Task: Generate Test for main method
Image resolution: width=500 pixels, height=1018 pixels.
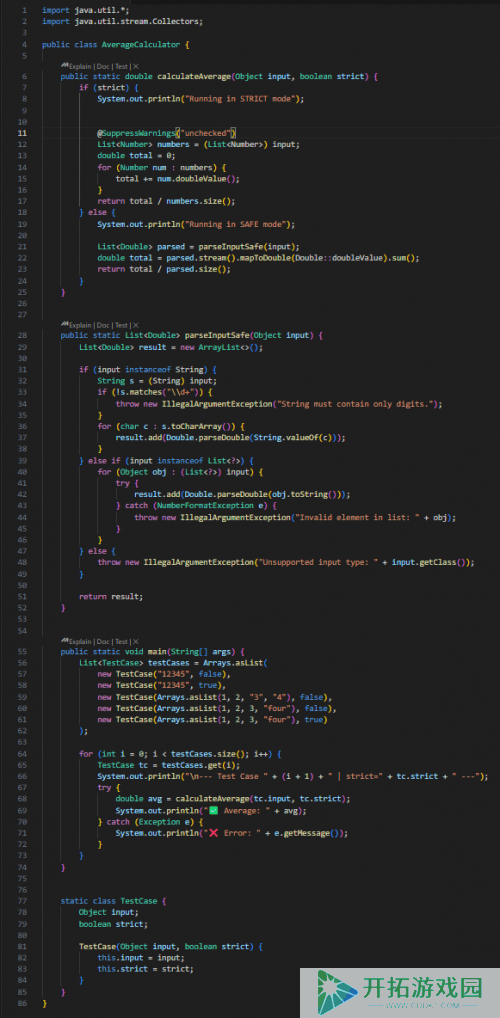Action: pyautogui.click(x=122, y=641)
